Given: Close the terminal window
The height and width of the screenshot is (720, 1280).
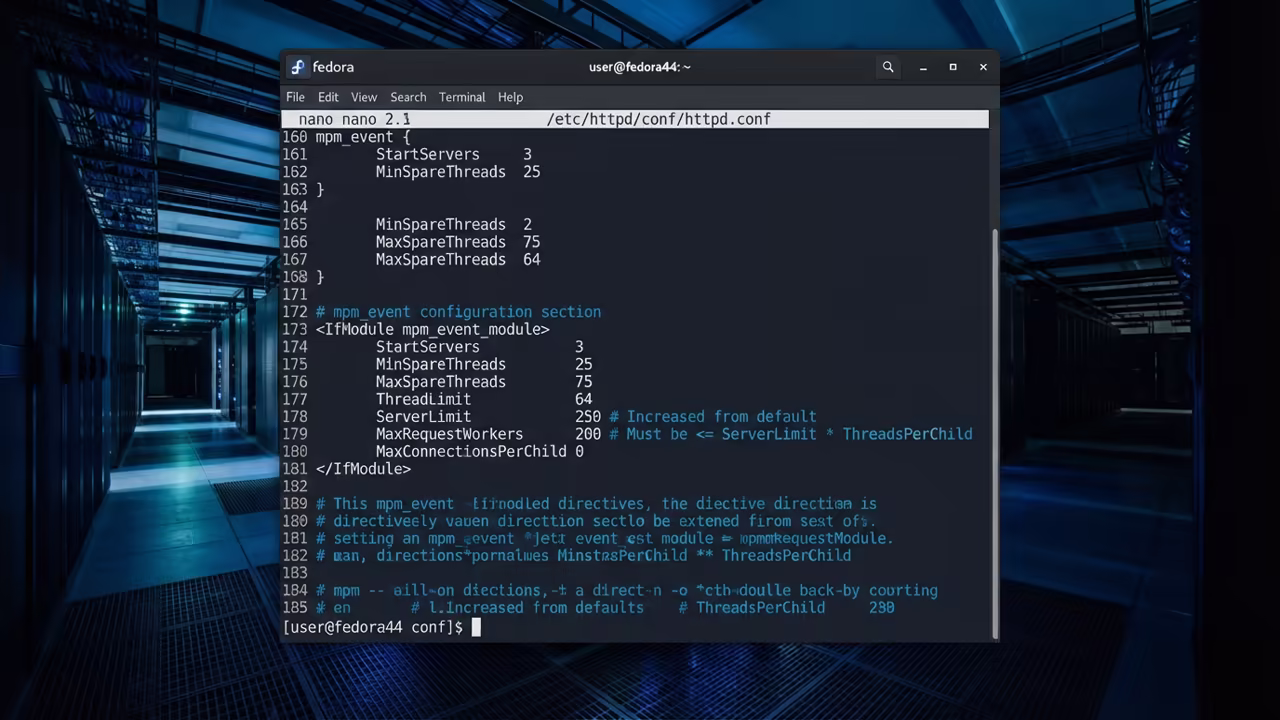Looking at the screenshot, I should coord(983,67).
